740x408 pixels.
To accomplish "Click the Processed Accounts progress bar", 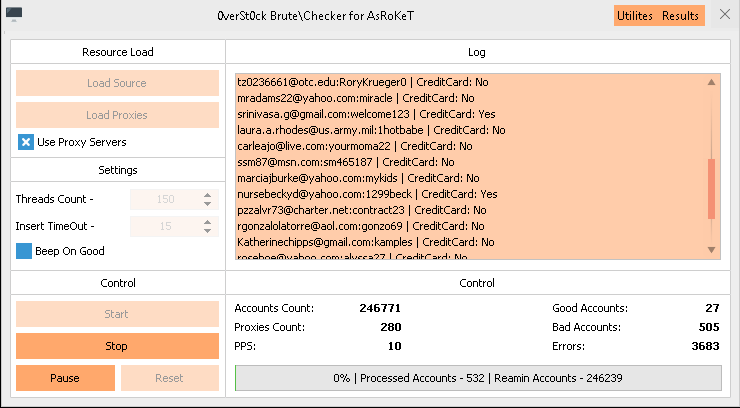I will pyautogui.click(x=478, y=378).
